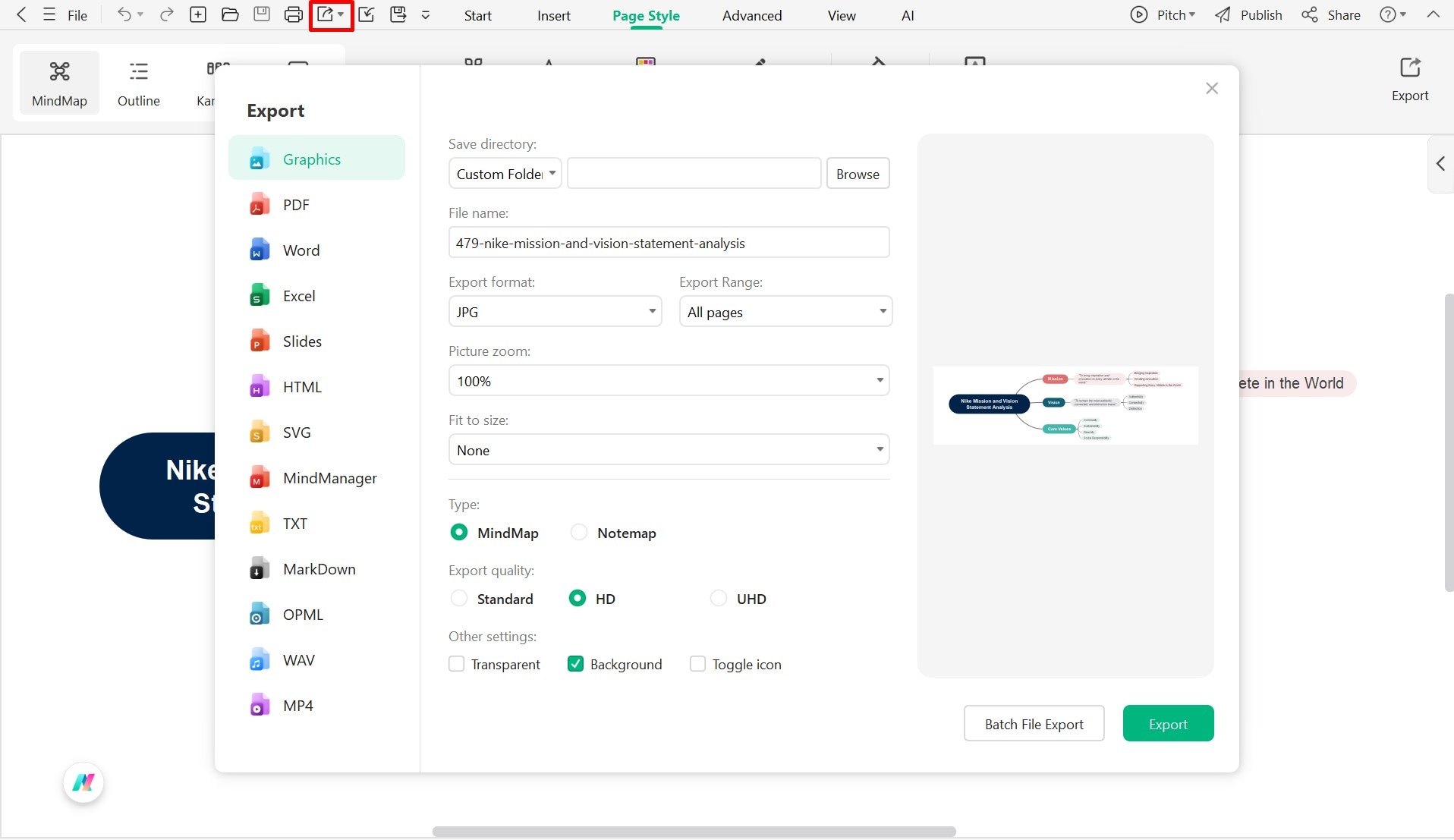Select OPML export category

pos(316,615)
